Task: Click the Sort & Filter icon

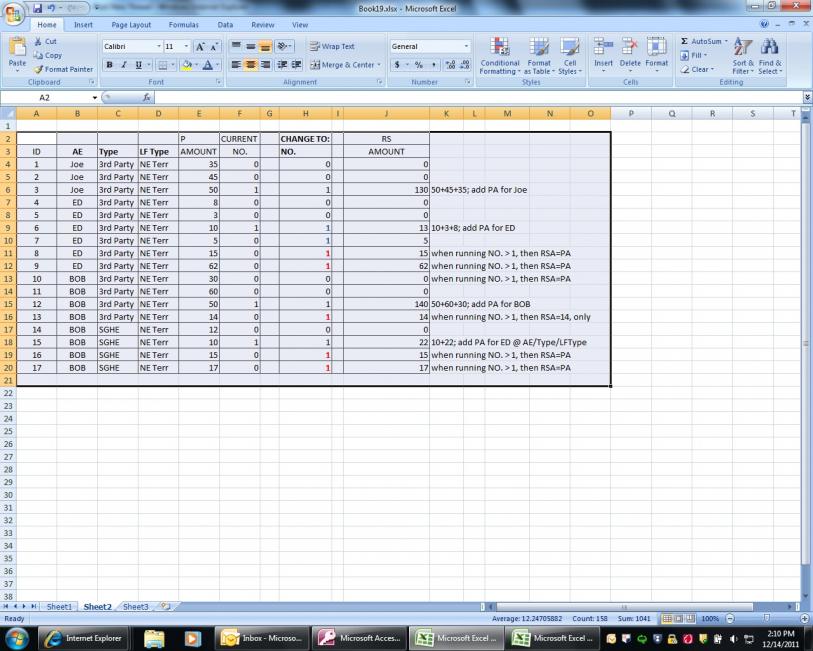Action: coord(743,54)
